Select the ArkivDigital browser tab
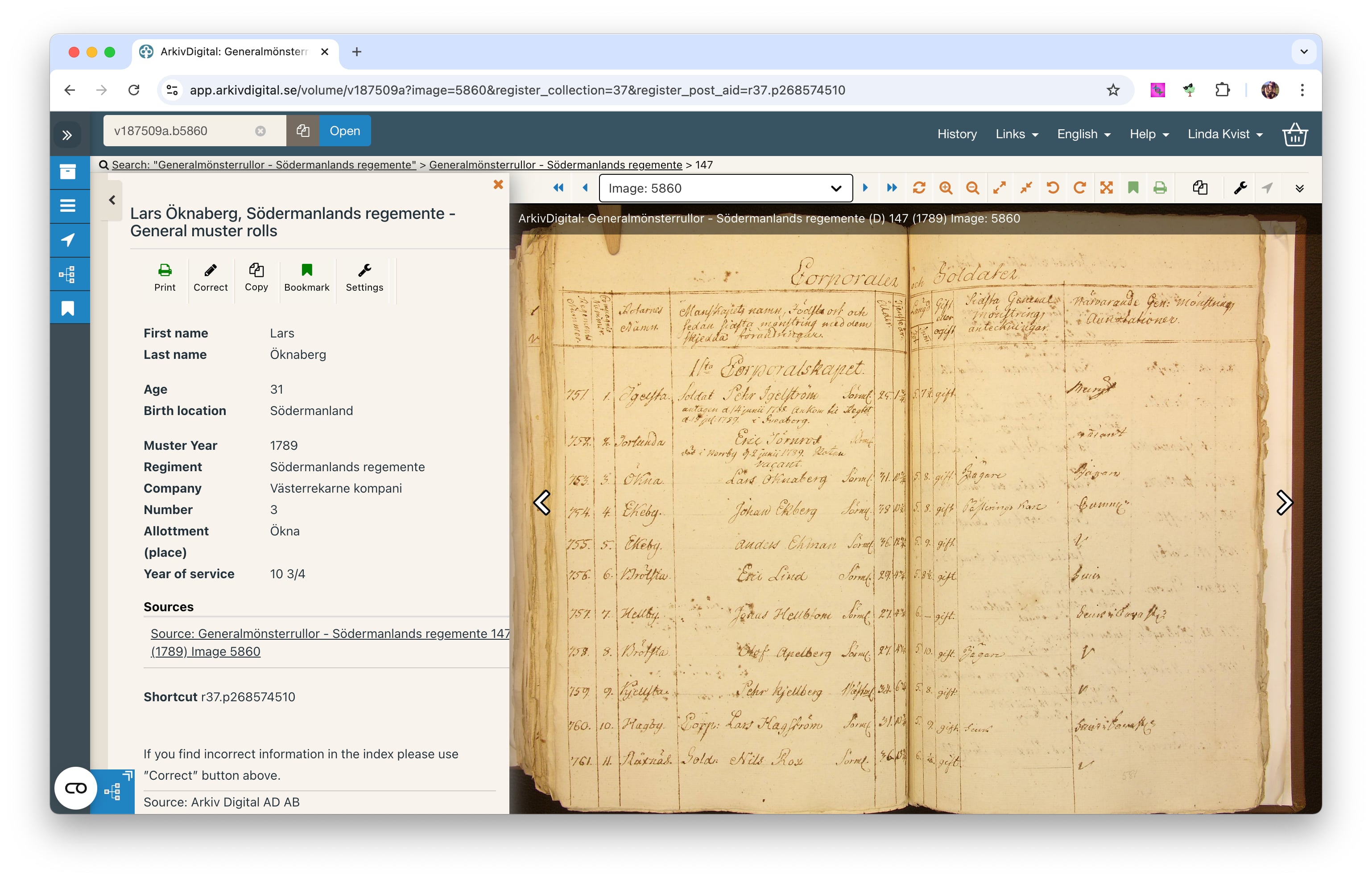Viewport: 1372px width, 880px height. tap(234, 52)
